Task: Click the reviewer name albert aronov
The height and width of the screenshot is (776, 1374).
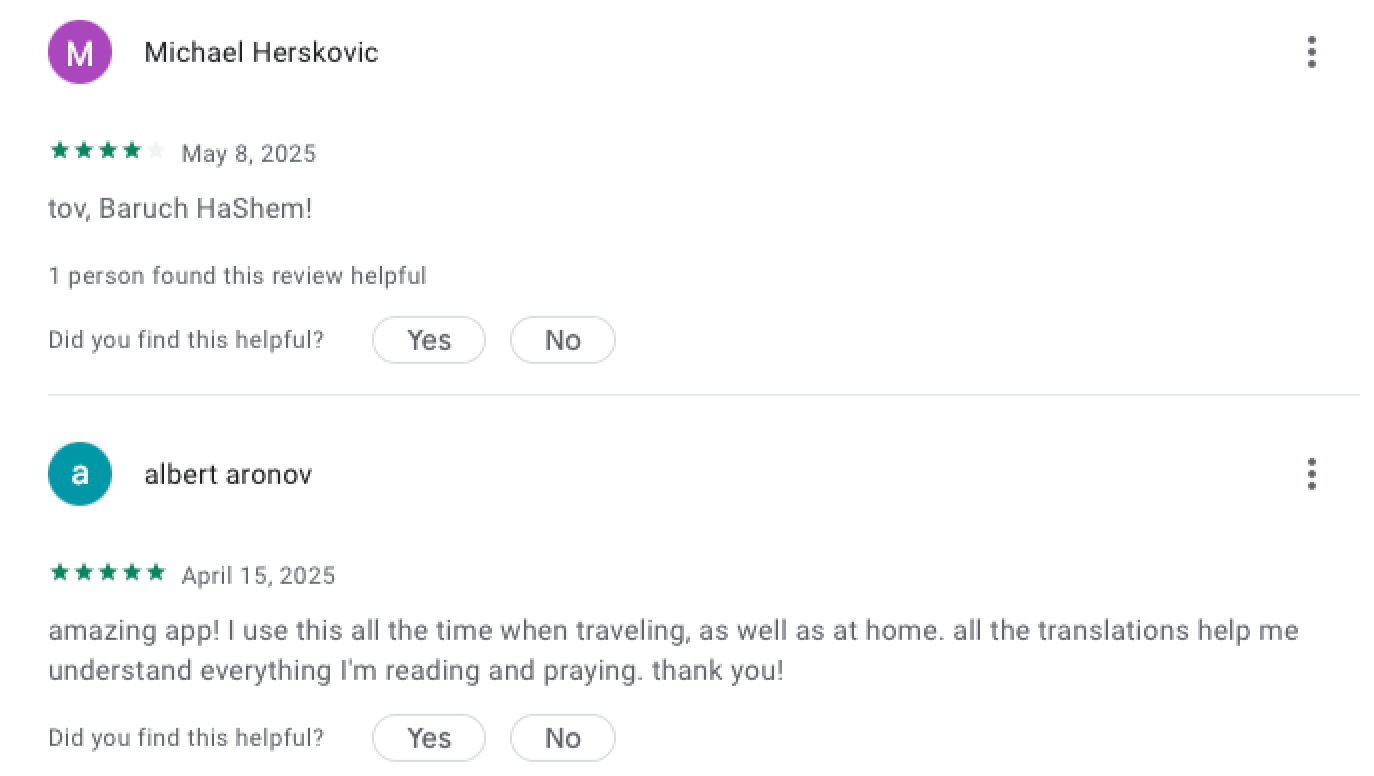Action: [228, 474]
